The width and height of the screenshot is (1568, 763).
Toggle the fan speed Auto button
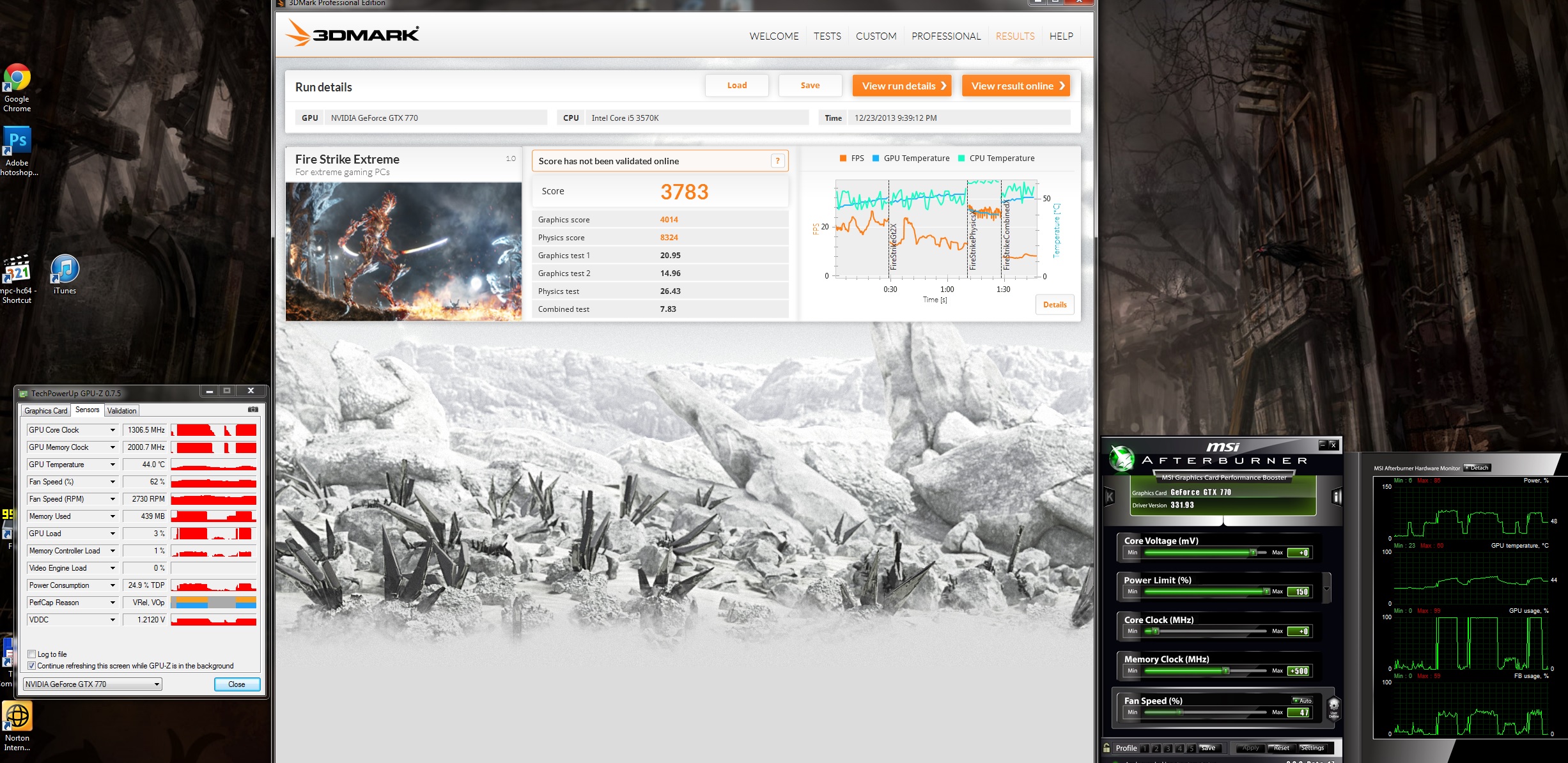coord(1302,700)
